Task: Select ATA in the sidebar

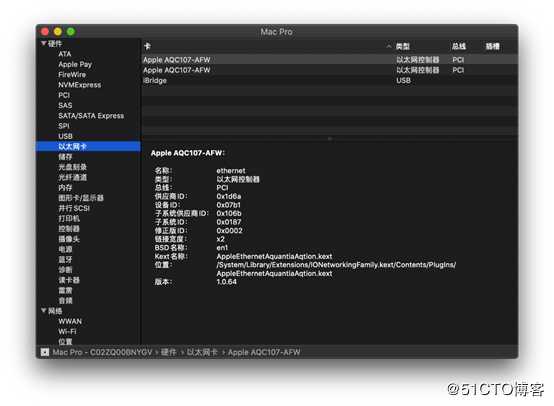Action: pos(65,54)
